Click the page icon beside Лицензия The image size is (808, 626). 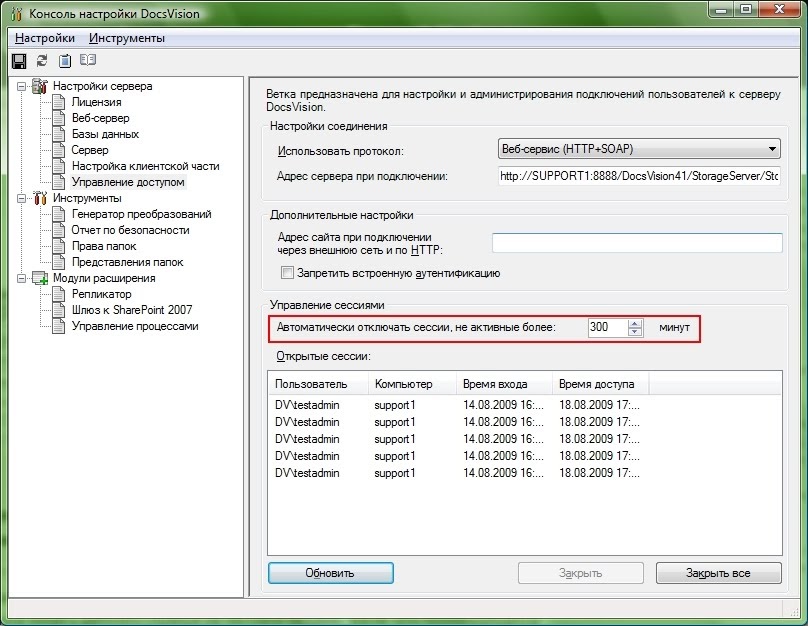(59, 102)
